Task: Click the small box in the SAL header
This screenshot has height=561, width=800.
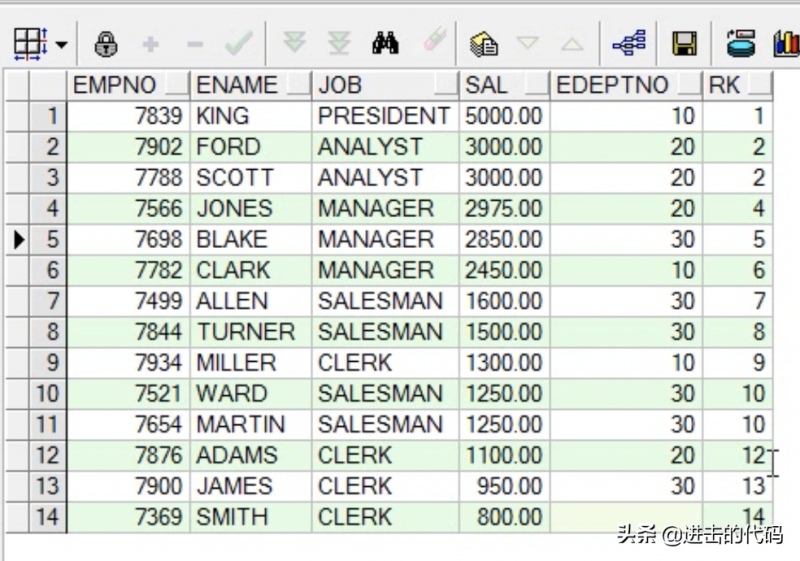Action: coord(537,84)
